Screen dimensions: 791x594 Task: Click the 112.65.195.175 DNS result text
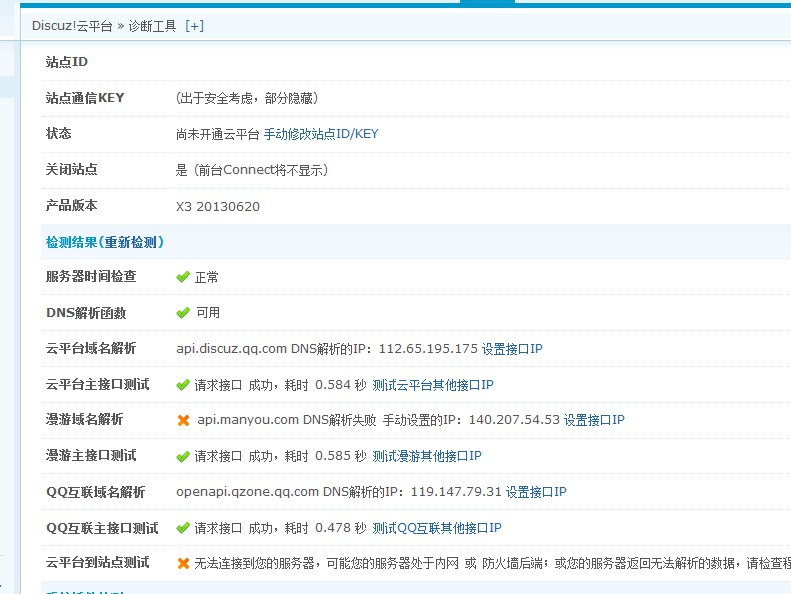click(x=428, y=349)
